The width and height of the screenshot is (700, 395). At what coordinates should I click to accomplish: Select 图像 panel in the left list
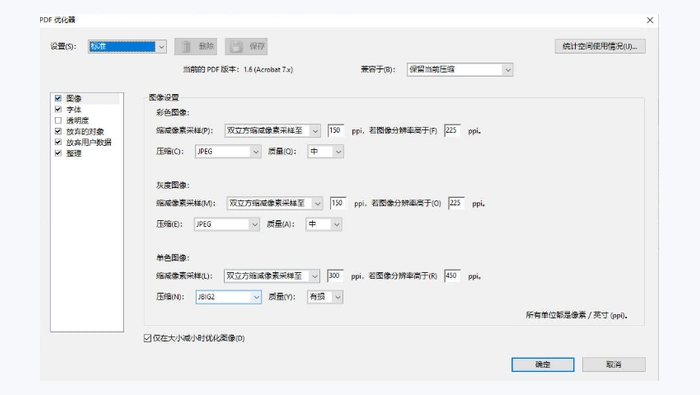[74, 98]
